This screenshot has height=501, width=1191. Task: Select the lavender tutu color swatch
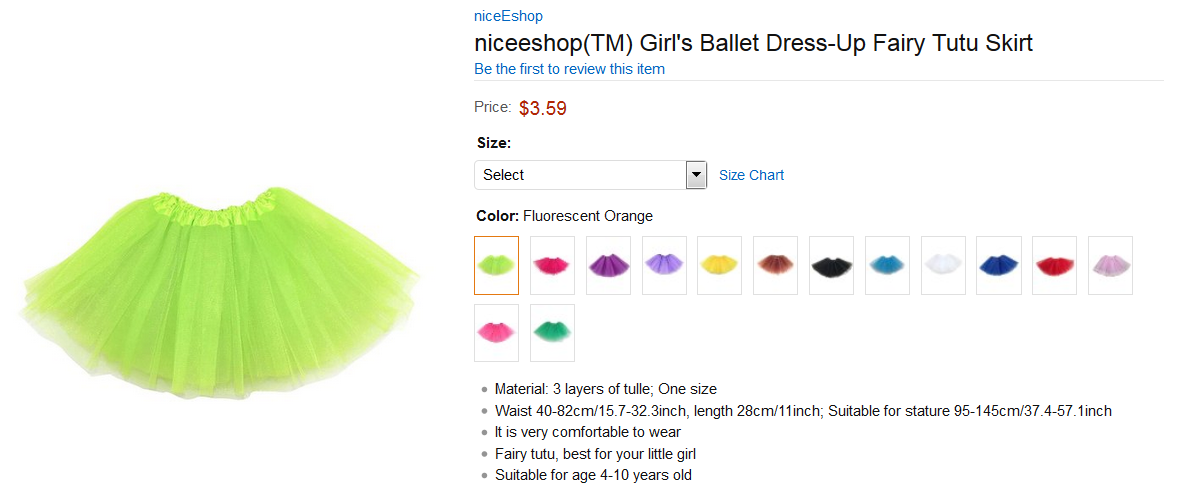(664, 266)
